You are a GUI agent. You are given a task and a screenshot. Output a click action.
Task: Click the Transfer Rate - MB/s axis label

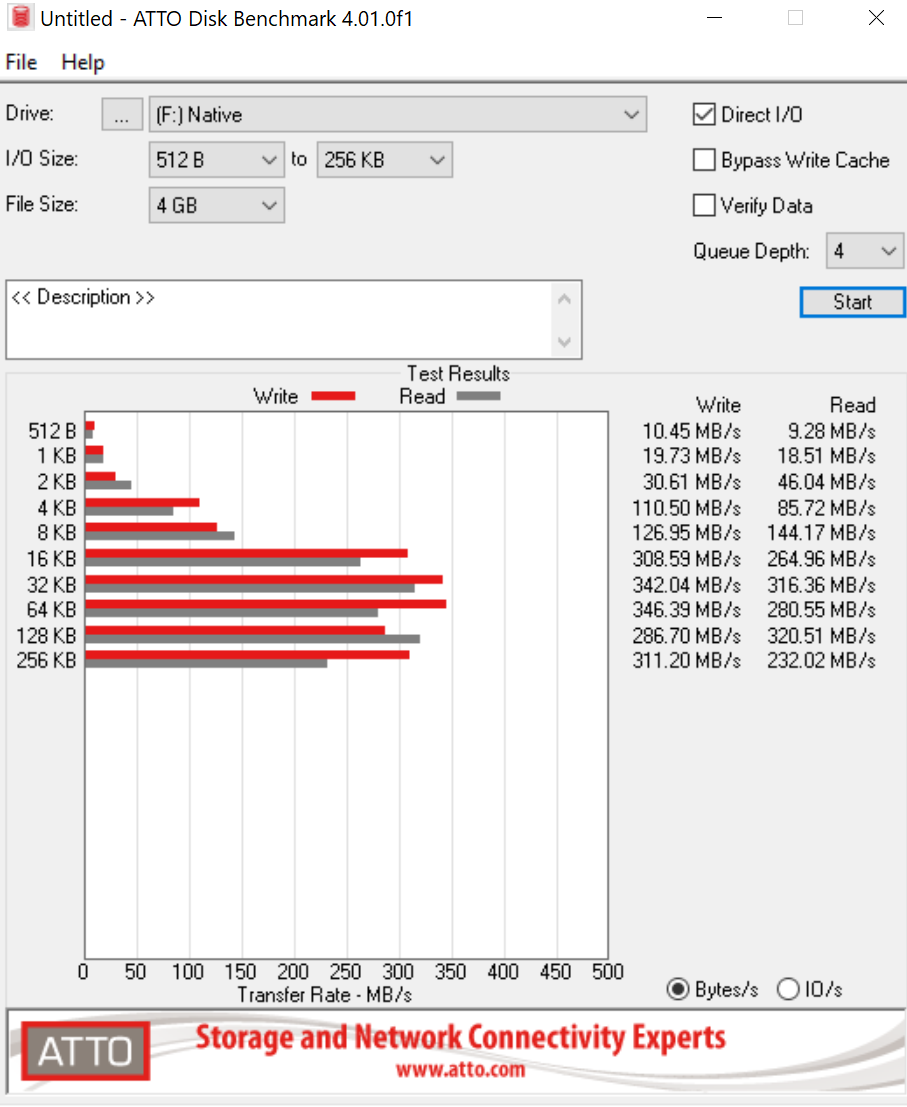(325, 995)
